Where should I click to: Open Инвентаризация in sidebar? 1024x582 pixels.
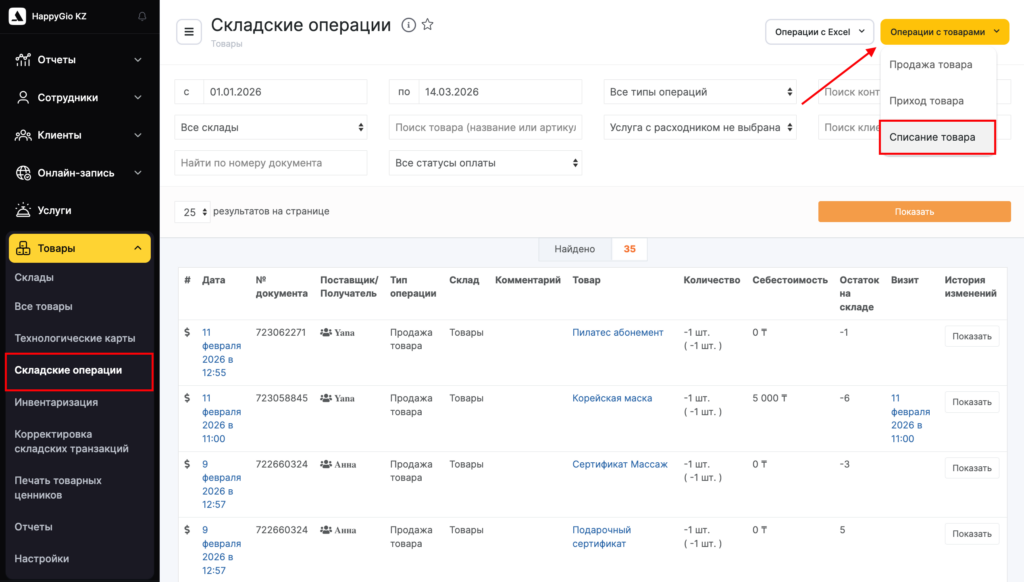pyautogui.click(x=56, y=402)
